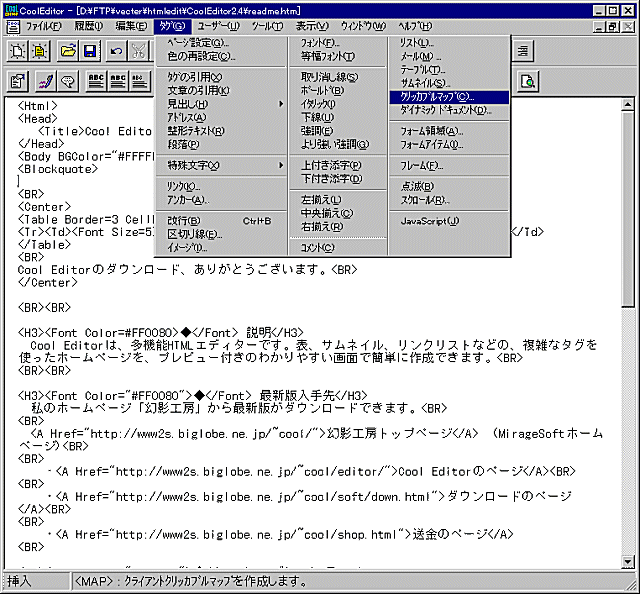The width and height of the screenshot is (640, 594).
Task: Open the 表示(V) menu
Action: point(312,27)
